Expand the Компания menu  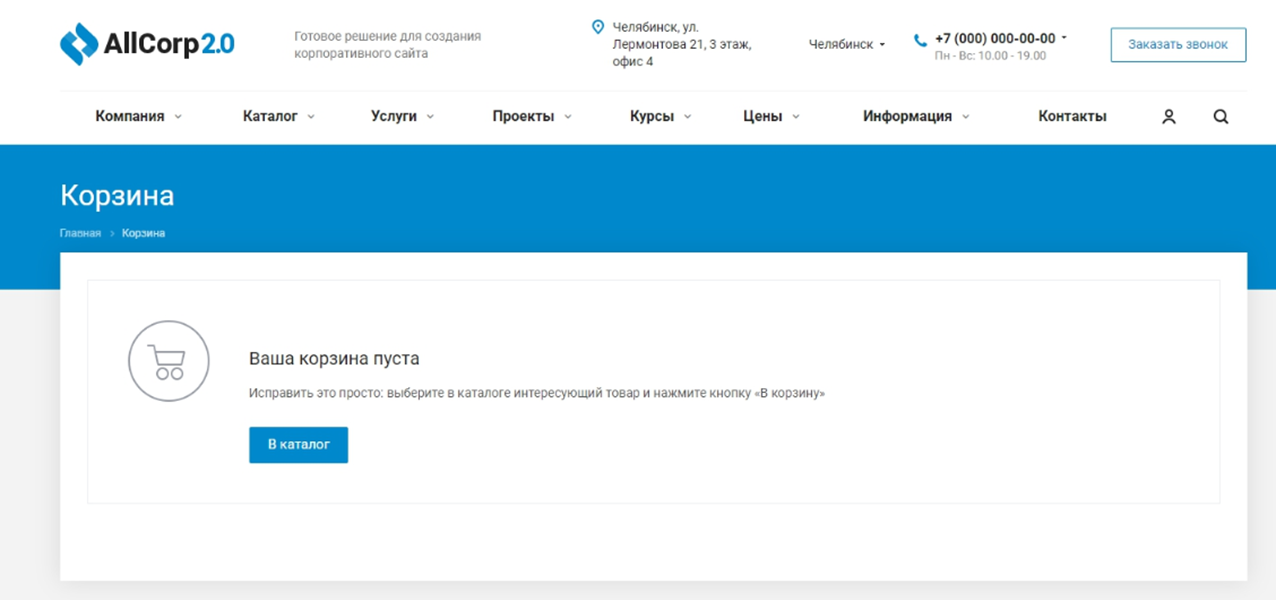tap(138, 117)
